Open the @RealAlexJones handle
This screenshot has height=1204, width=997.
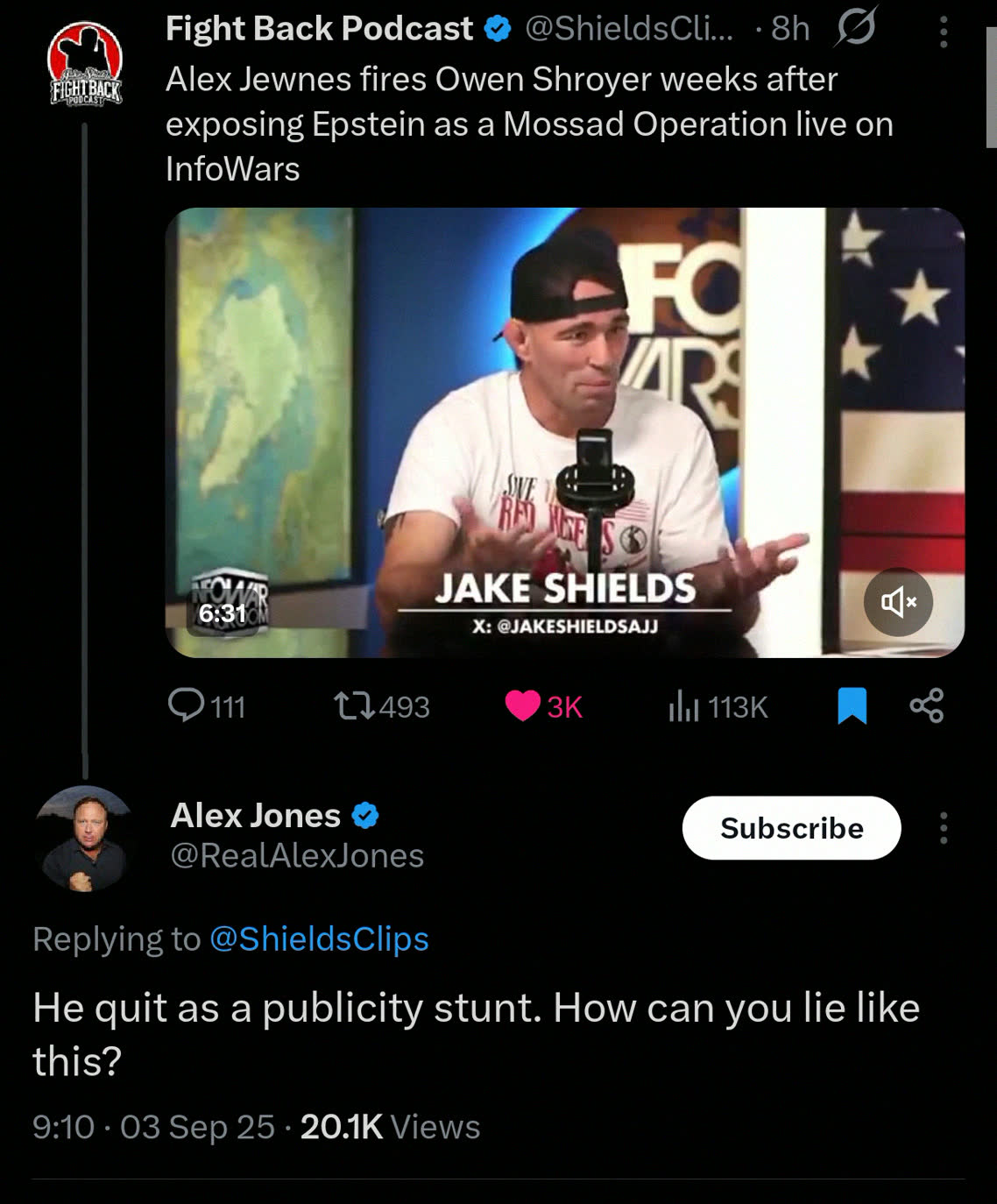tap(297, 855)
